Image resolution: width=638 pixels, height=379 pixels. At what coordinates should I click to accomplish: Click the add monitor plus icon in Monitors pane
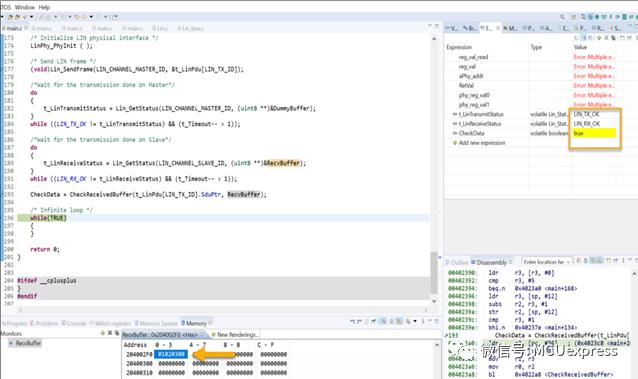(x=103, y=333)
